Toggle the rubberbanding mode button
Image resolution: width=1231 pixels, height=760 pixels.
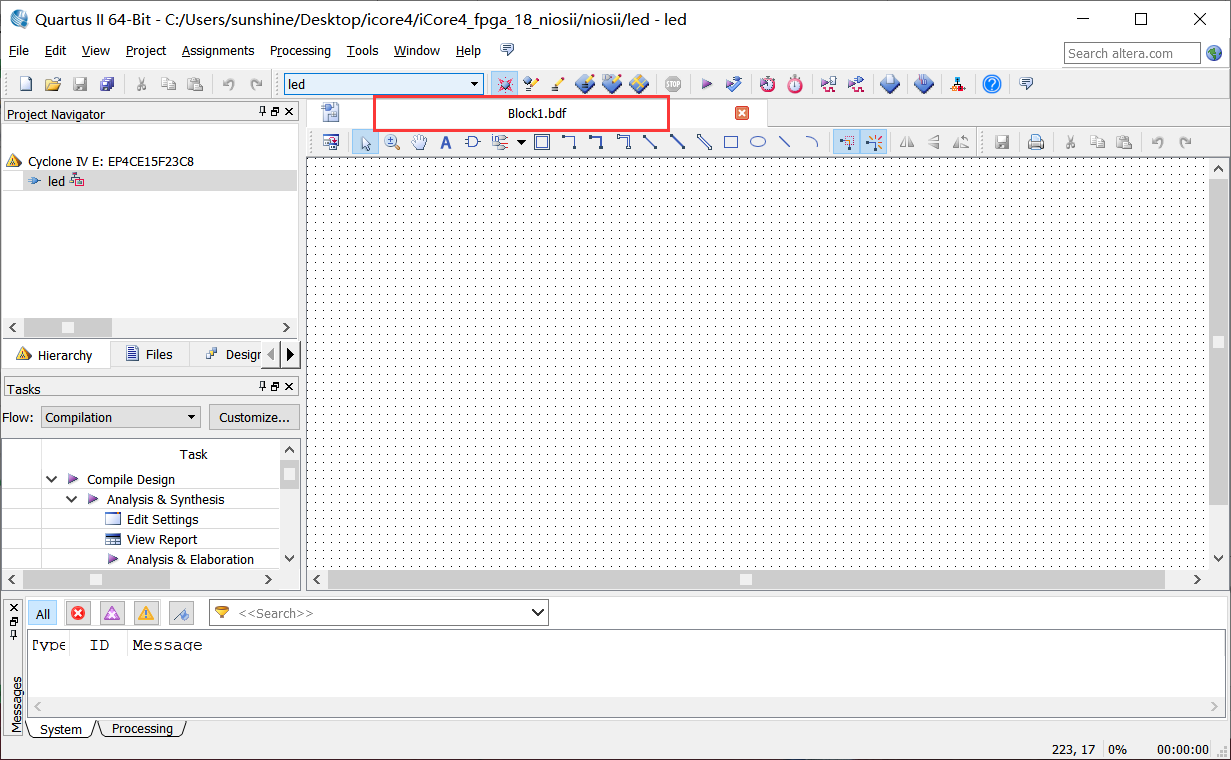(x=873, y=142)
